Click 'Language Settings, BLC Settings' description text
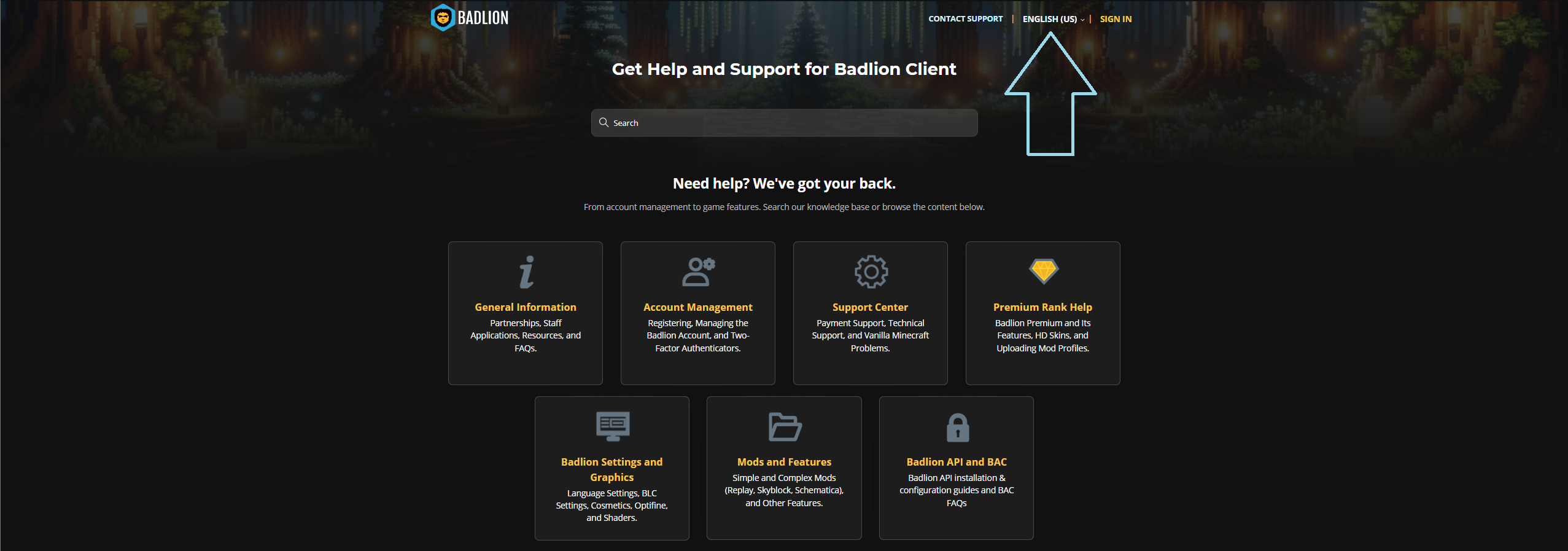 (611, 506)
